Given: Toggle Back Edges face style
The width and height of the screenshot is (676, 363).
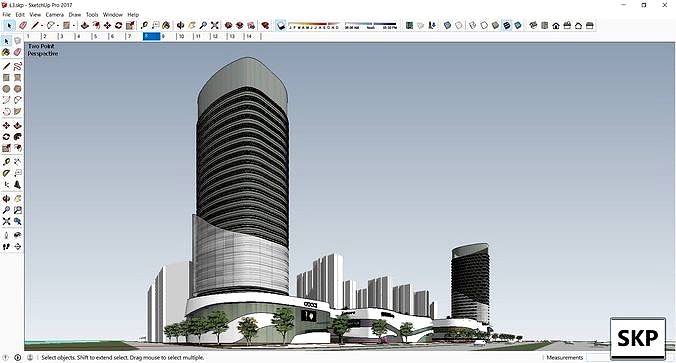Looking at the screenshot, I should (459, 26).
